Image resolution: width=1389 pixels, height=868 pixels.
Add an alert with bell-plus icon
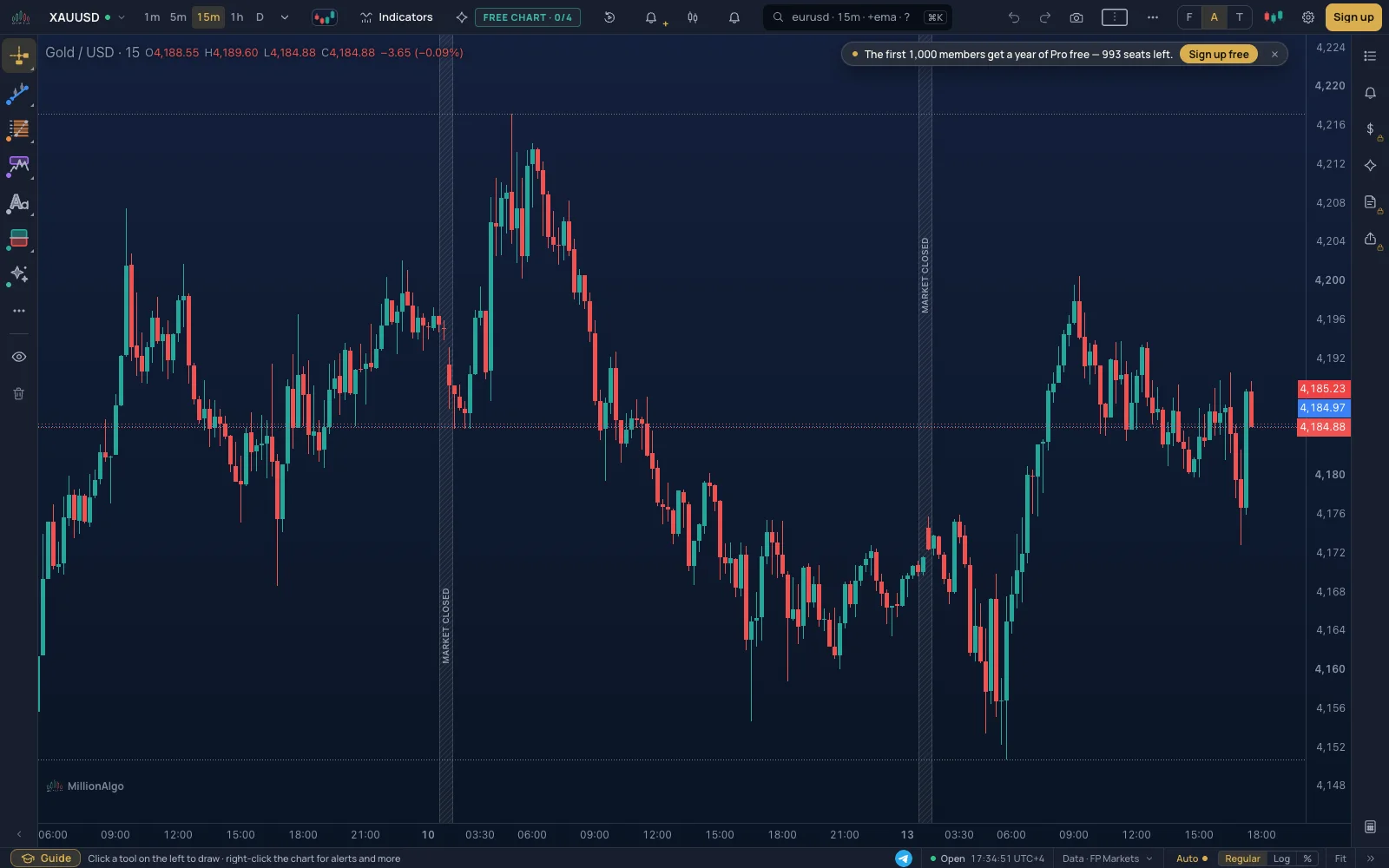point(652,17)
